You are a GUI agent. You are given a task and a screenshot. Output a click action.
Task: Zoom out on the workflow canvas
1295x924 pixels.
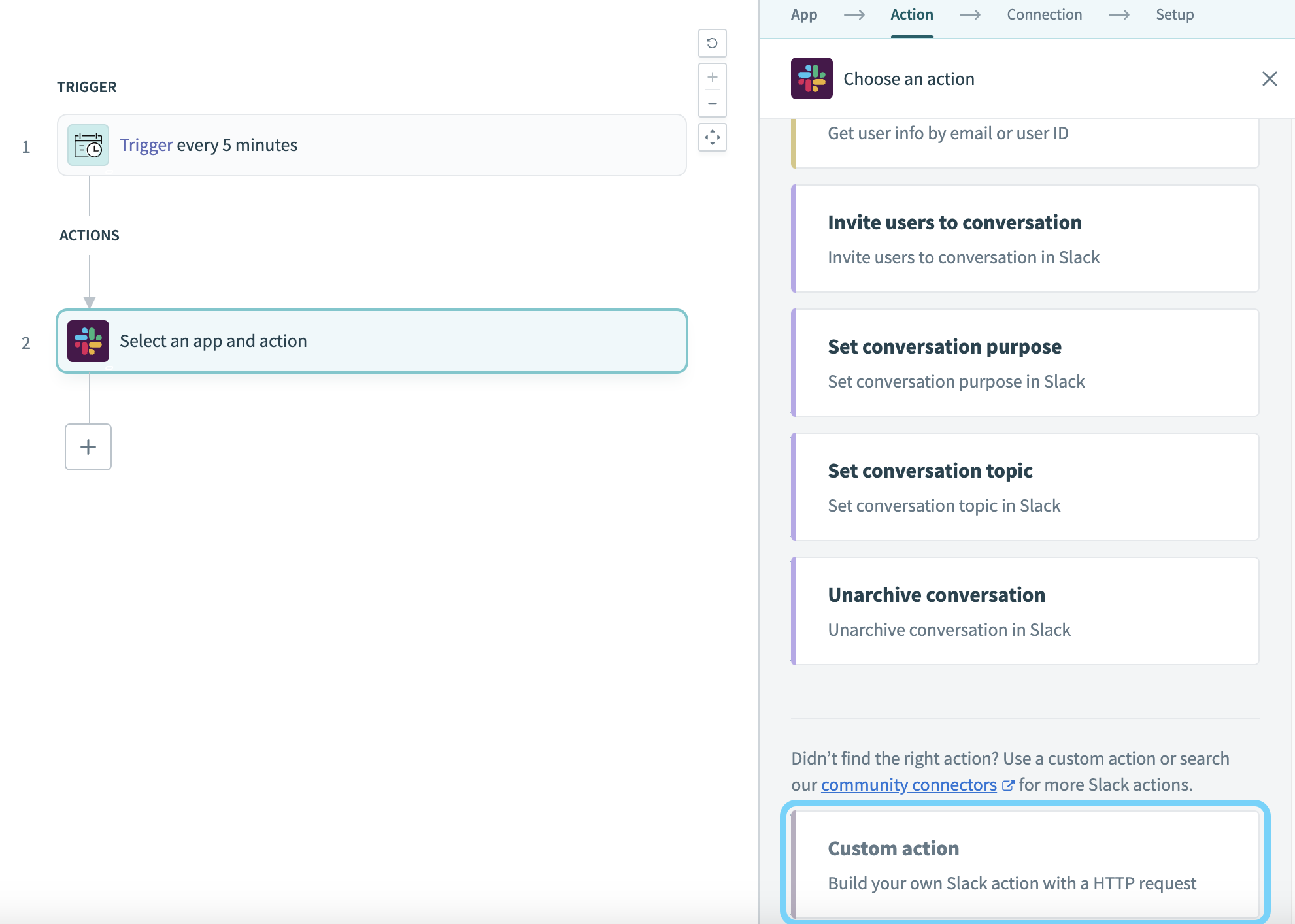(x=712, y=103)
